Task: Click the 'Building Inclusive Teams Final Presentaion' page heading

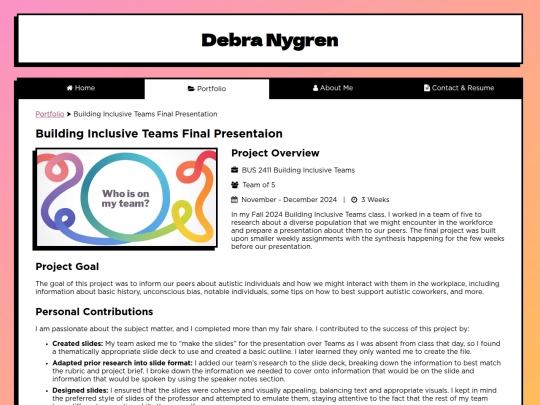Action: click(159, 134)
